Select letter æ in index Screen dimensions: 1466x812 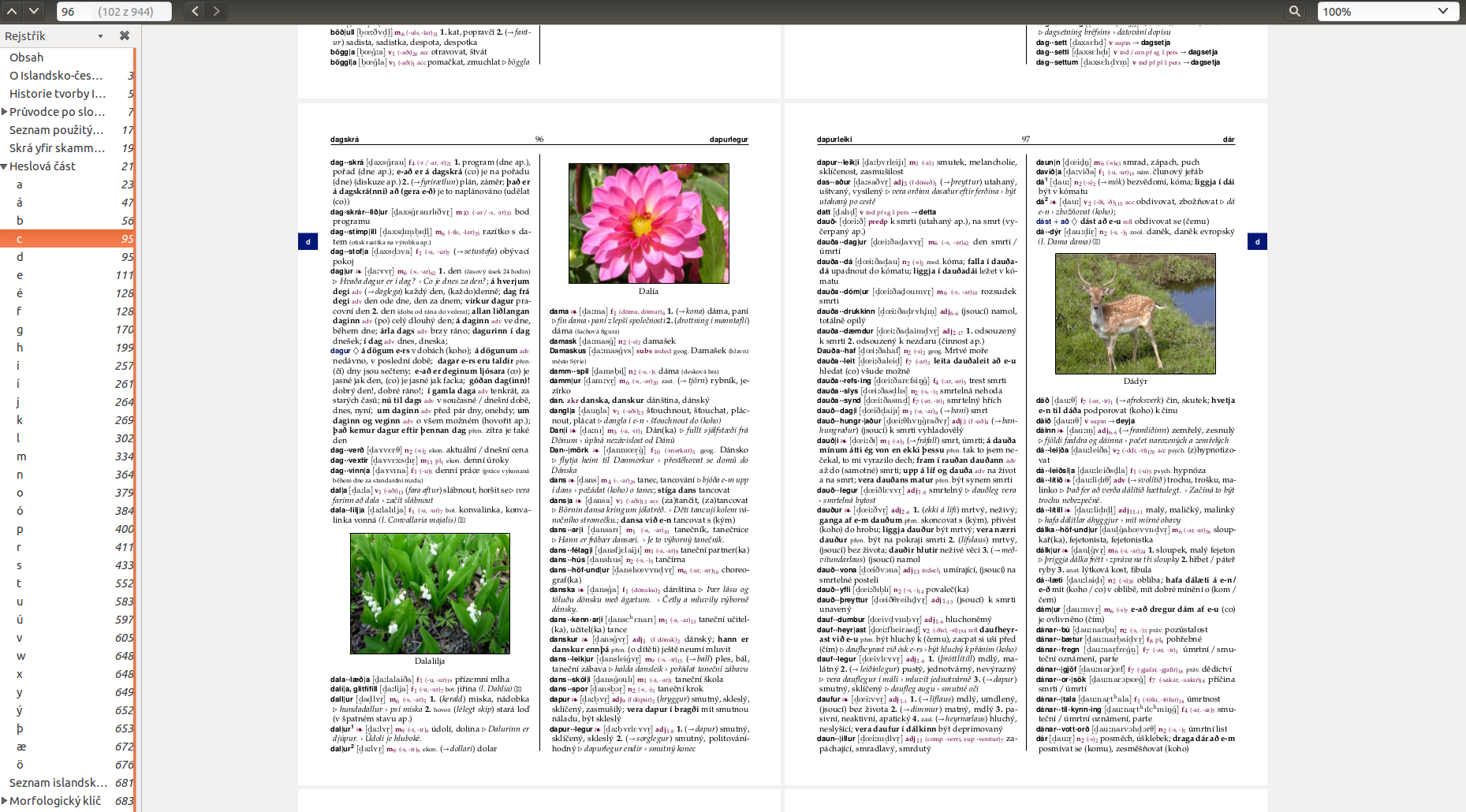[67, 747]
